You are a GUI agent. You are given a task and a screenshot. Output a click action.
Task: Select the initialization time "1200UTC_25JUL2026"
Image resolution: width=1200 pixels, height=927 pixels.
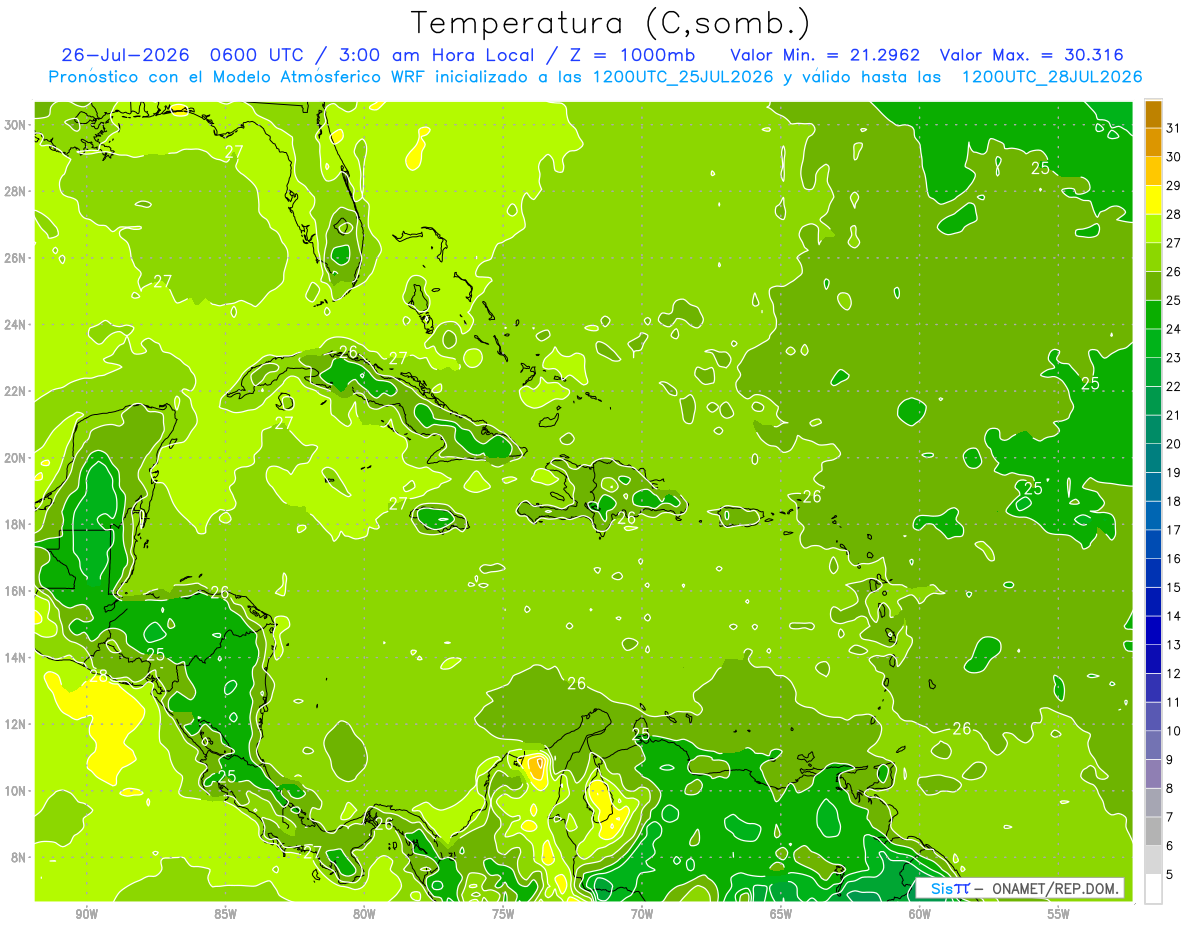tap(683, 77)
